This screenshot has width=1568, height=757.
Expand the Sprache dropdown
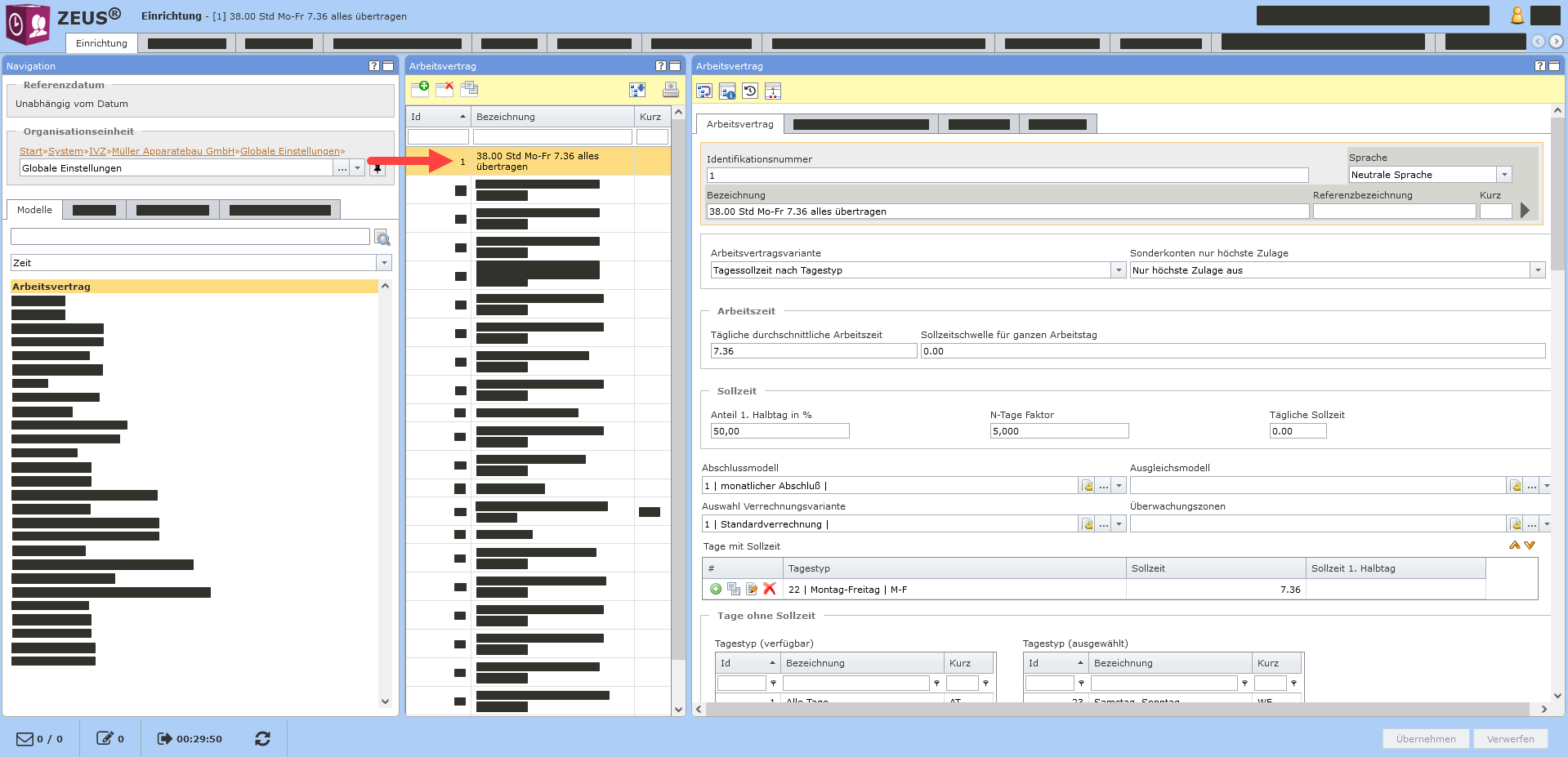(1503, 175)
